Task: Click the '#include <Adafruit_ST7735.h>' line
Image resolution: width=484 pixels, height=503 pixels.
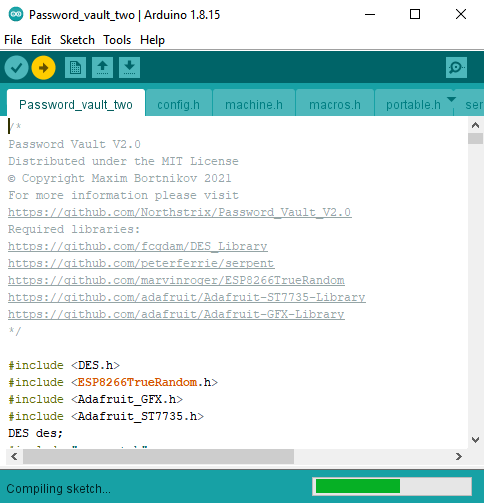Action: click(x=106, y=416)
